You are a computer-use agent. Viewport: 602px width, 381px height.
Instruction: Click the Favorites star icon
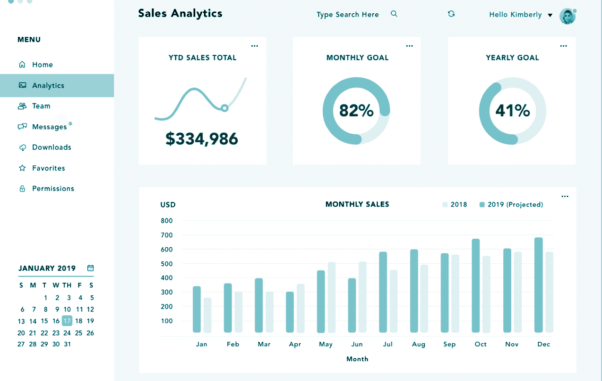coord(22,168)
